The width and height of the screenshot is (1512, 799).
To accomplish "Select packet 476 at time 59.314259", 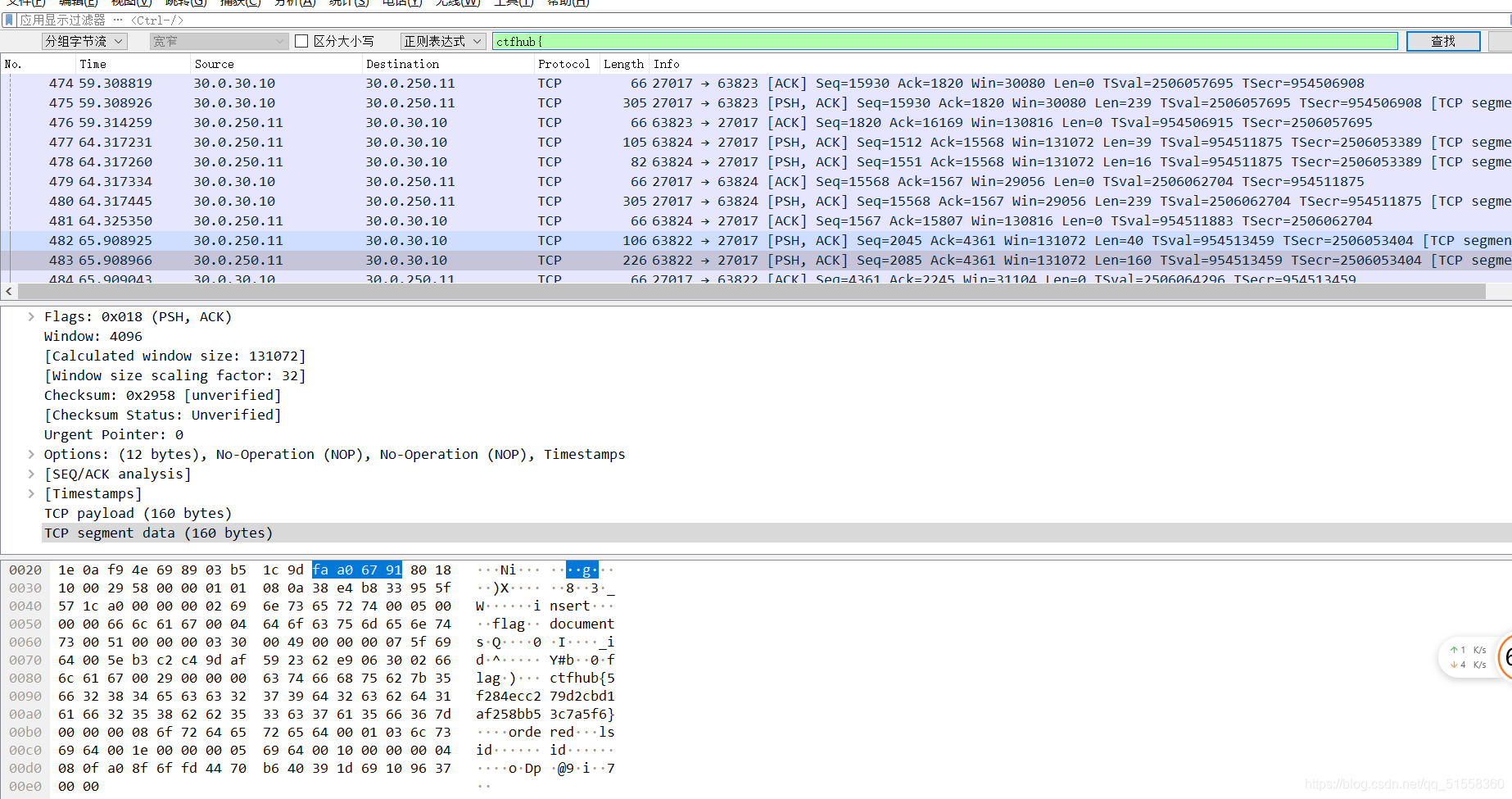I will 756,122.
